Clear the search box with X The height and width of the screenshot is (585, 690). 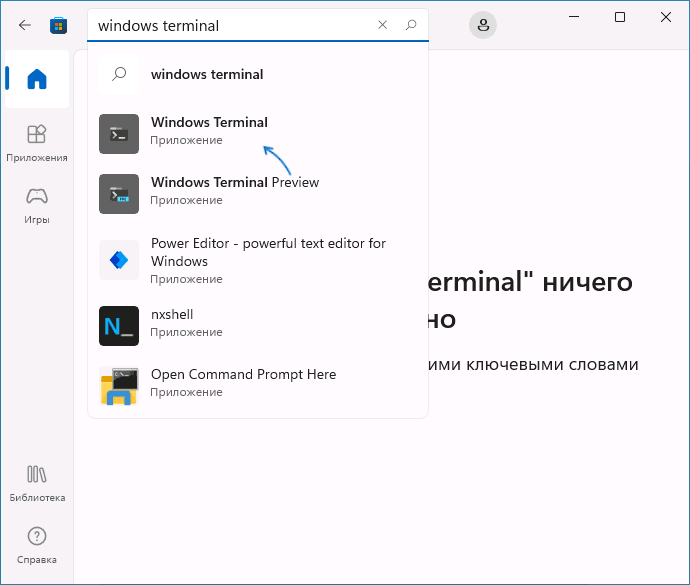pyautogui.click(x=382, y=25)
